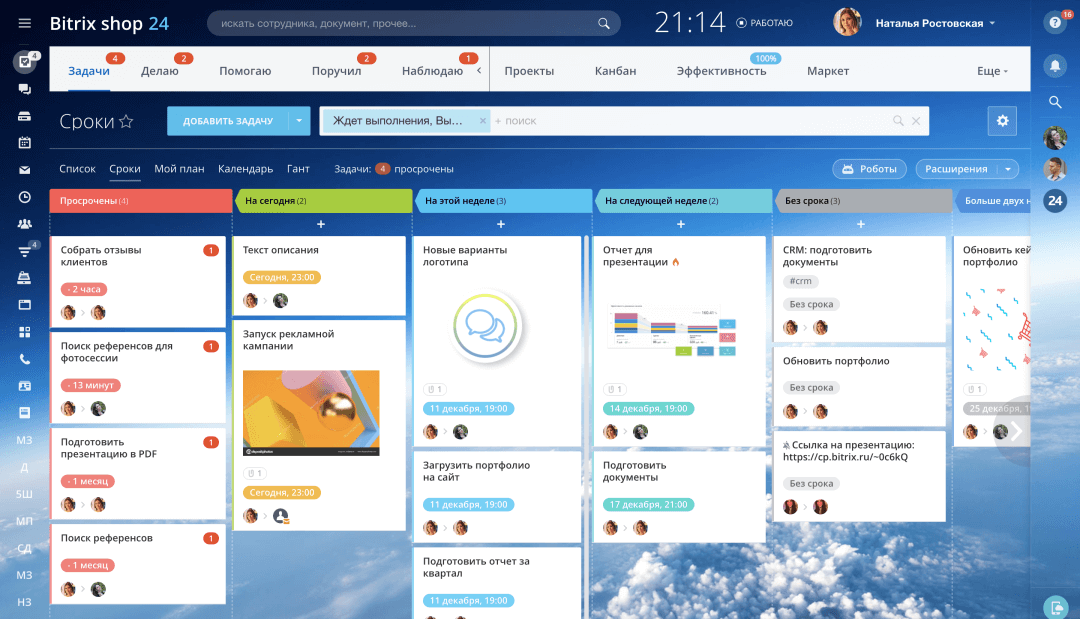Switch to Календарь view
Viewport: 1080px width, 619px height.
245,169
